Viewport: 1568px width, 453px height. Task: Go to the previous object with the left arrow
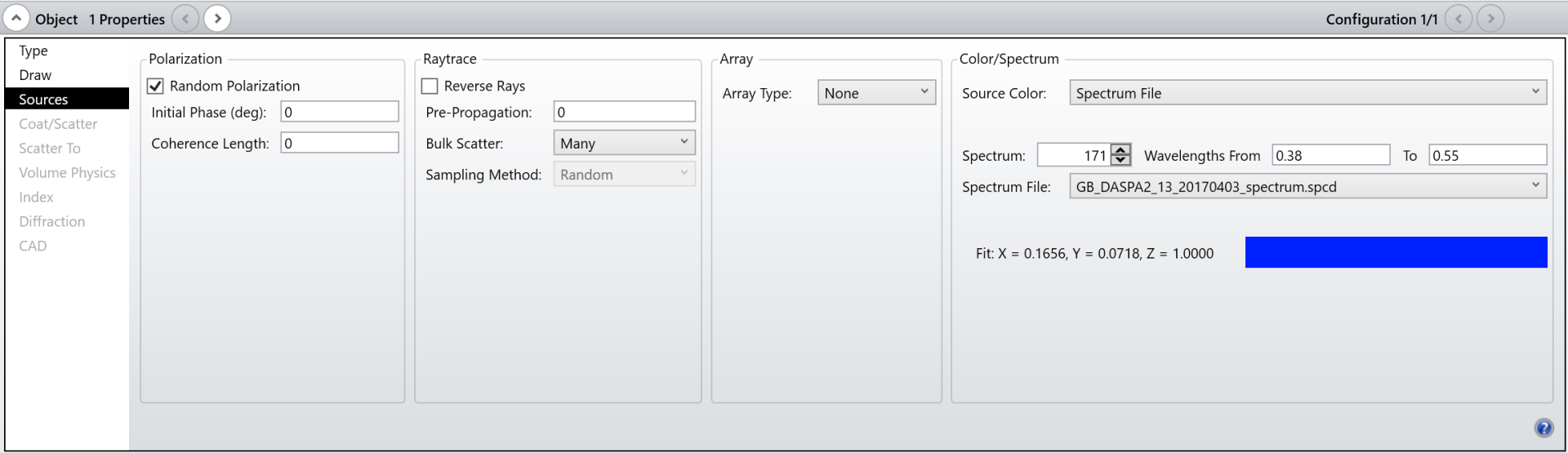point(185,18)
